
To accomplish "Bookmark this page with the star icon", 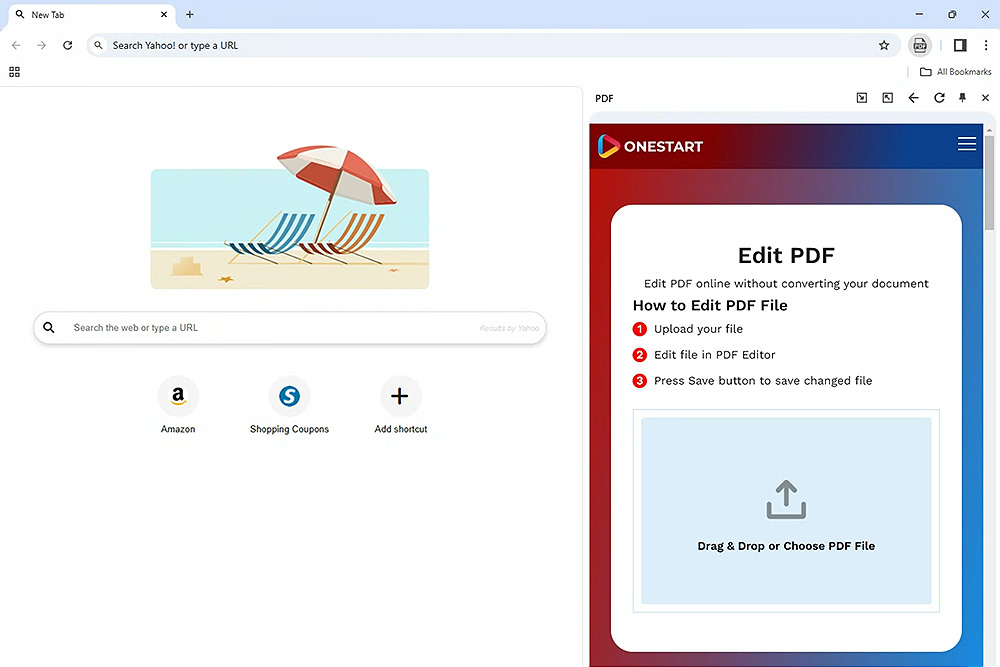I will [884, 45].
